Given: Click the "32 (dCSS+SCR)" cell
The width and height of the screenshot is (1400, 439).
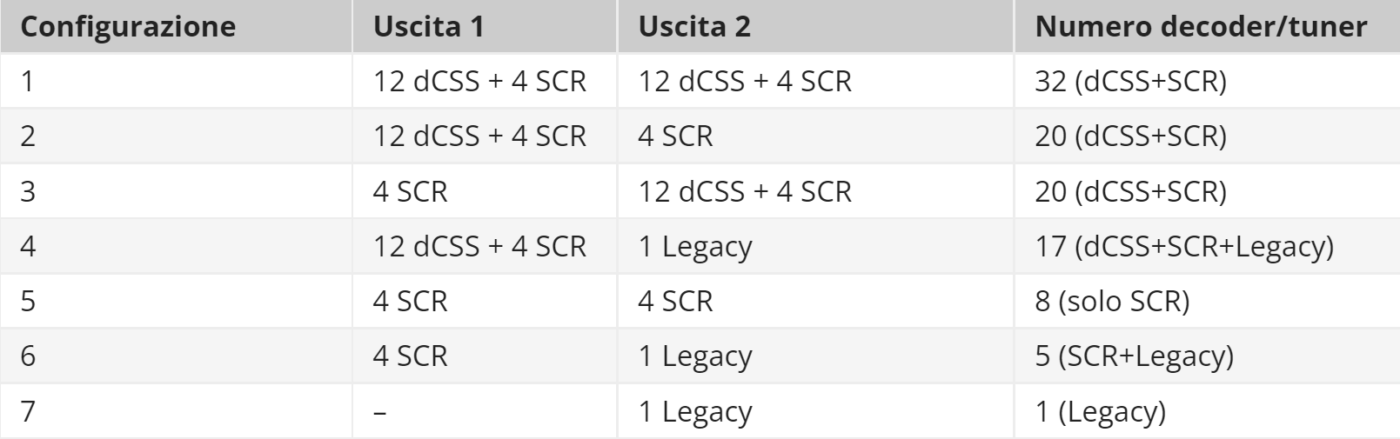Looking at the screenshot, I should coord(1130,82).
